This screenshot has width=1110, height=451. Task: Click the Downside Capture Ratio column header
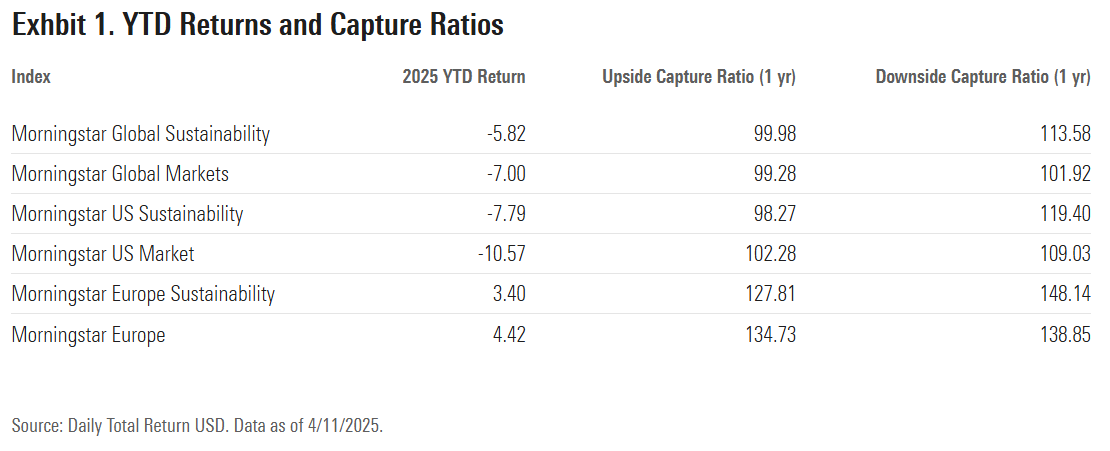coord(982,77)
